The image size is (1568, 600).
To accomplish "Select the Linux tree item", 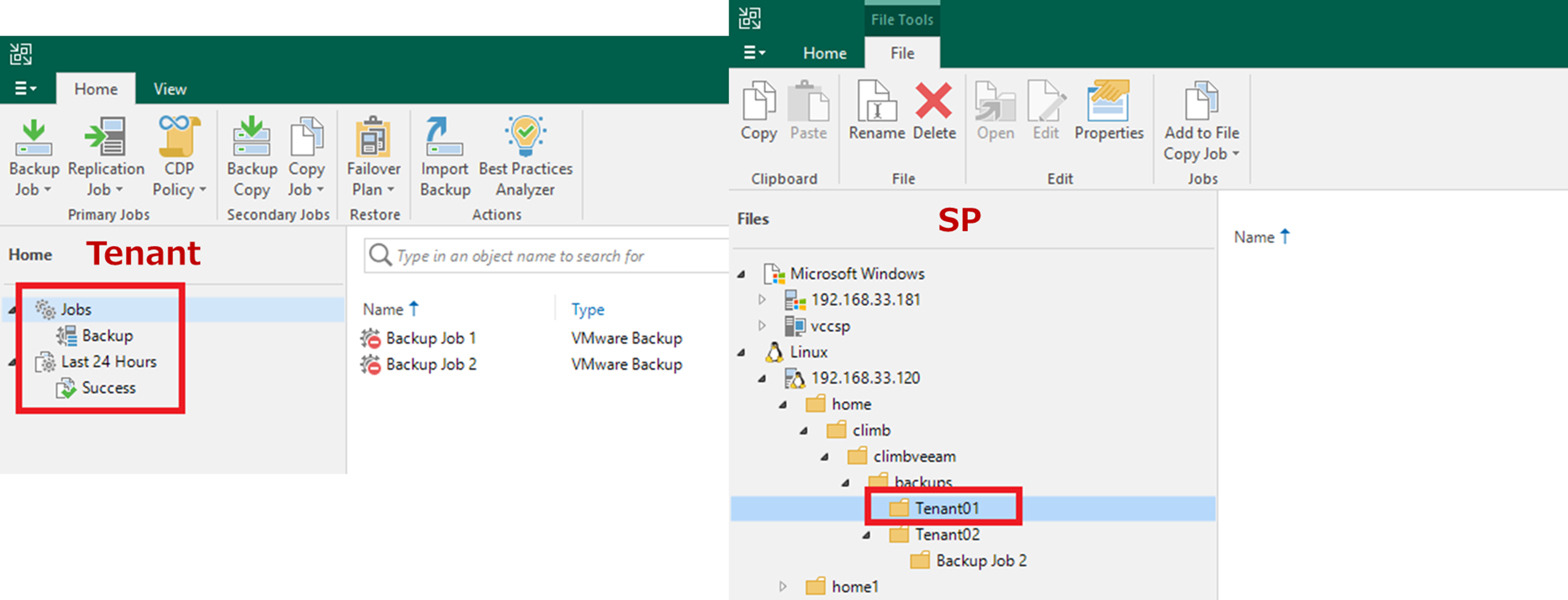I will tap(796, 352).
